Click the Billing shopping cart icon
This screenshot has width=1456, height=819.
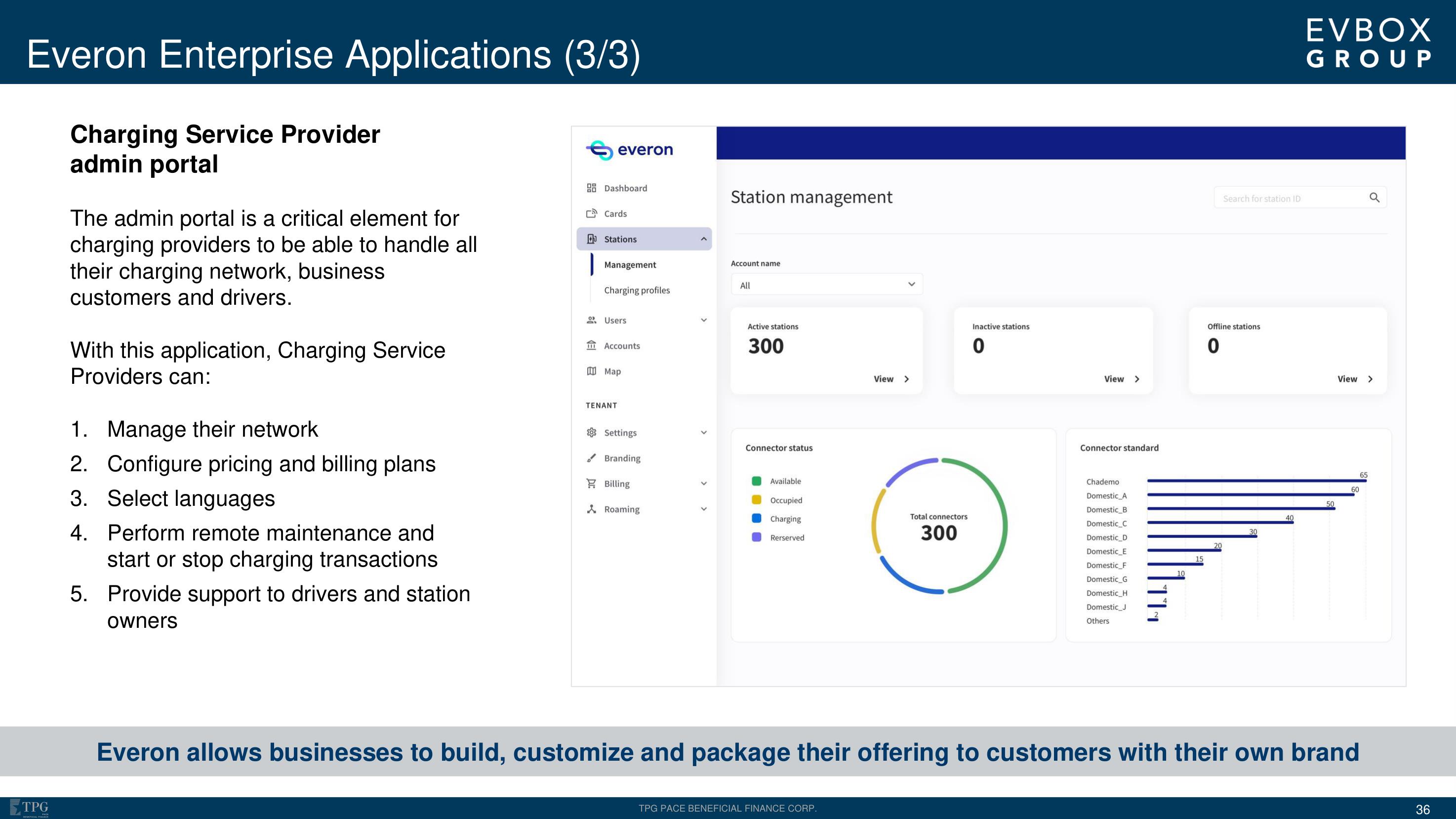[591, 483]
